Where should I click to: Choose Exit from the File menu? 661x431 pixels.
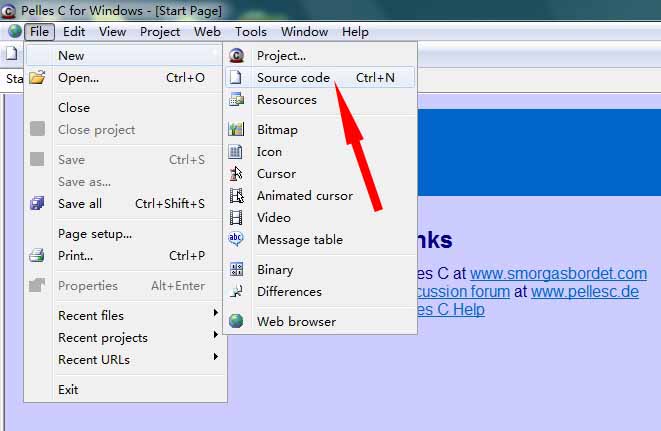click(x=124, y=389)
